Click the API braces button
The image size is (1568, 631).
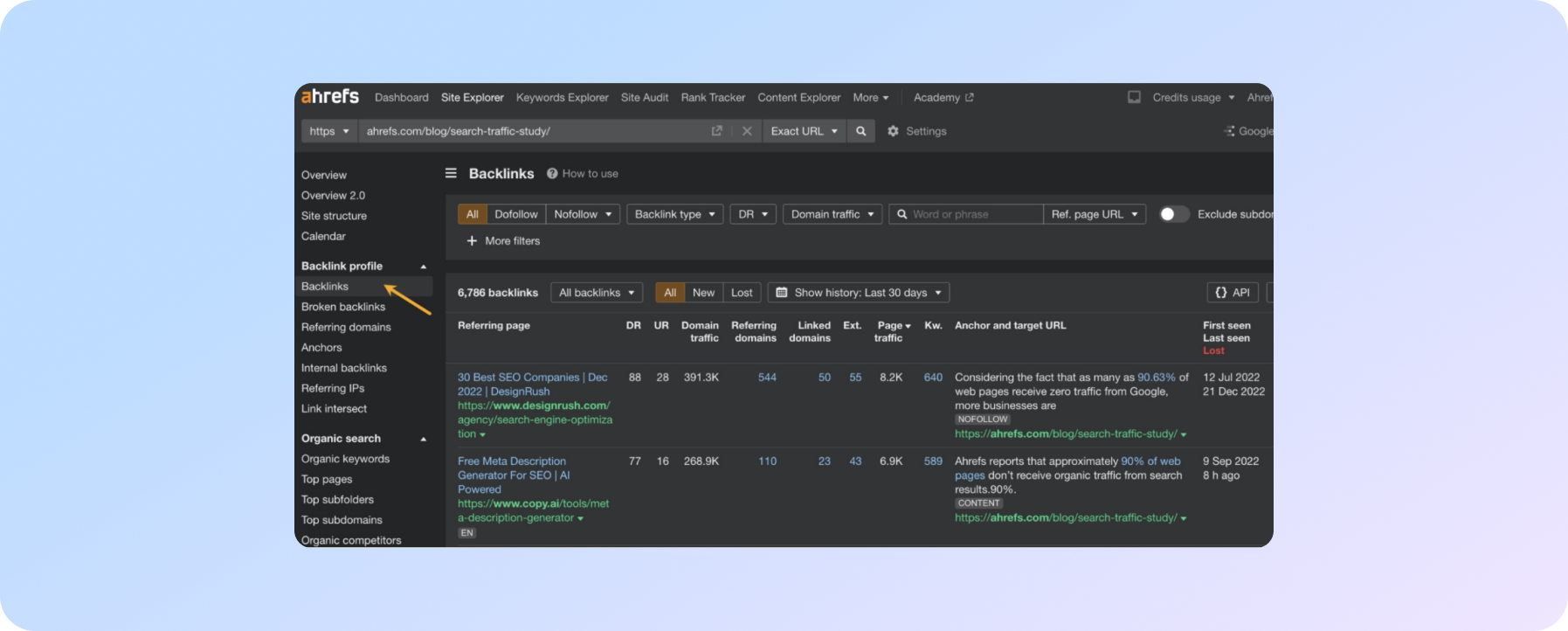coord(1233,293)
